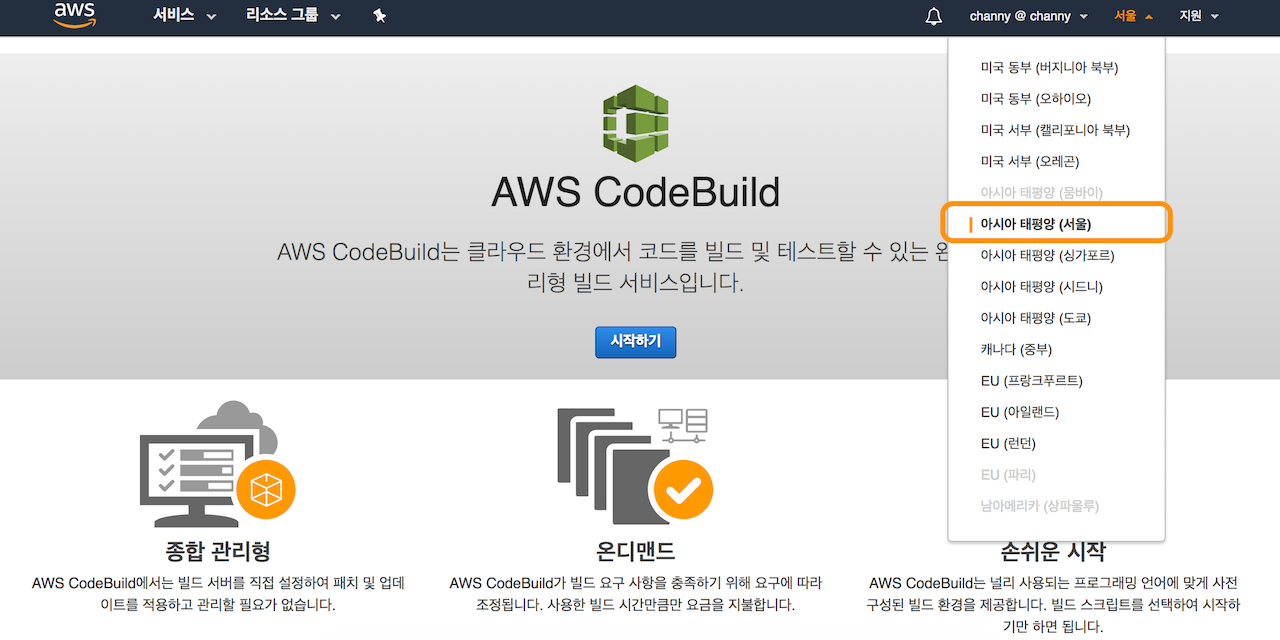Expand the 리소스 그룹 menu

(293, 16)
